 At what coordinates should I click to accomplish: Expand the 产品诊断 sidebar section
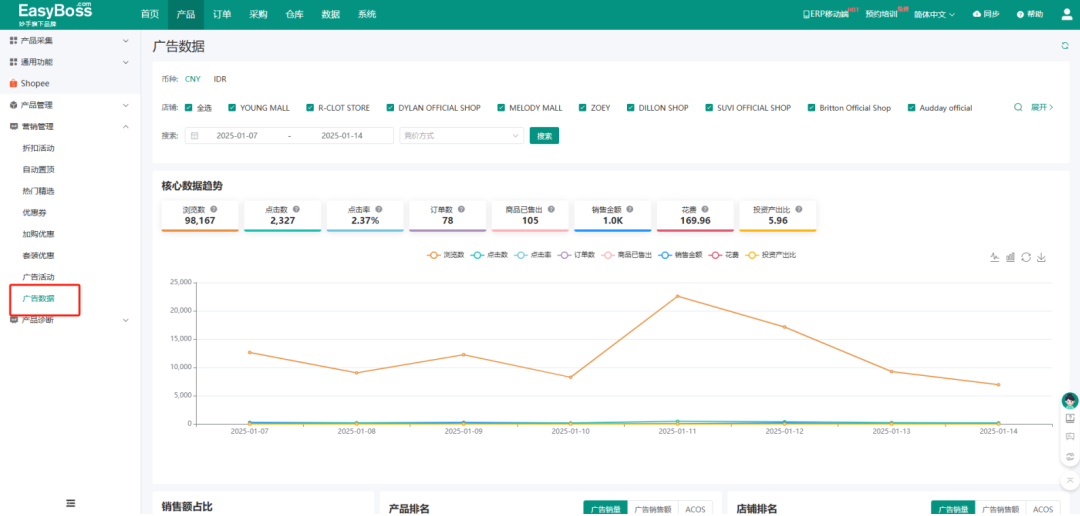70,320
